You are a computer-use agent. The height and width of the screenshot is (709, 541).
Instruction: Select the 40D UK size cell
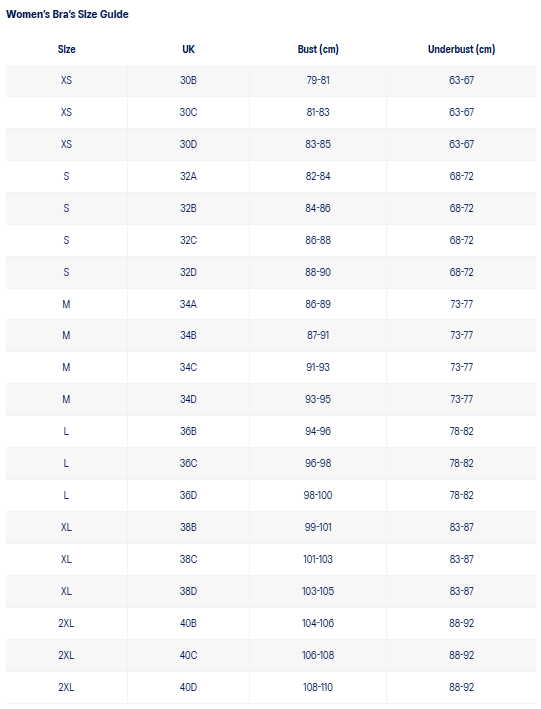[x=188, y=688]
